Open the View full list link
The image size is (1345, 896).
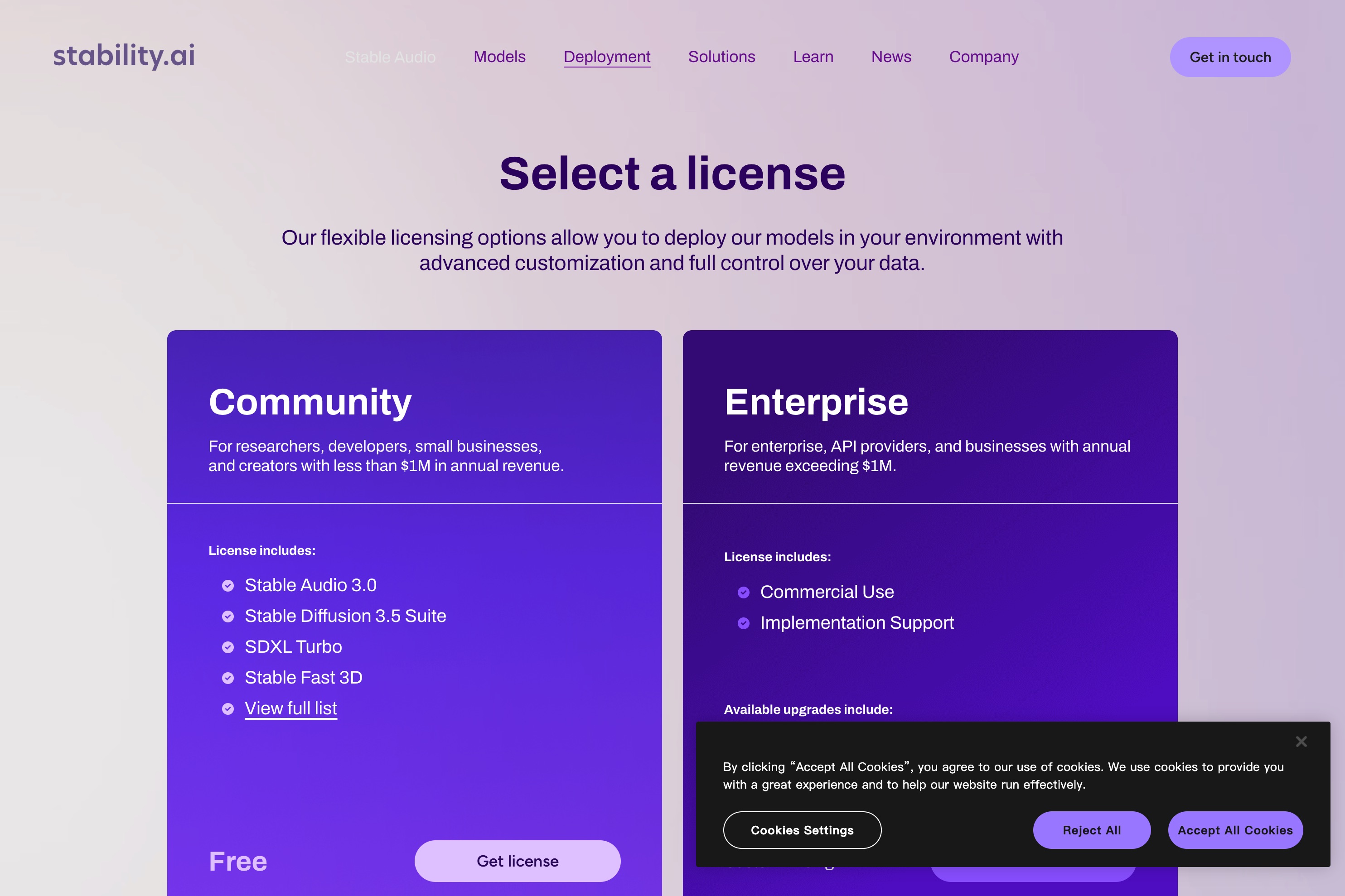point(291,708)
